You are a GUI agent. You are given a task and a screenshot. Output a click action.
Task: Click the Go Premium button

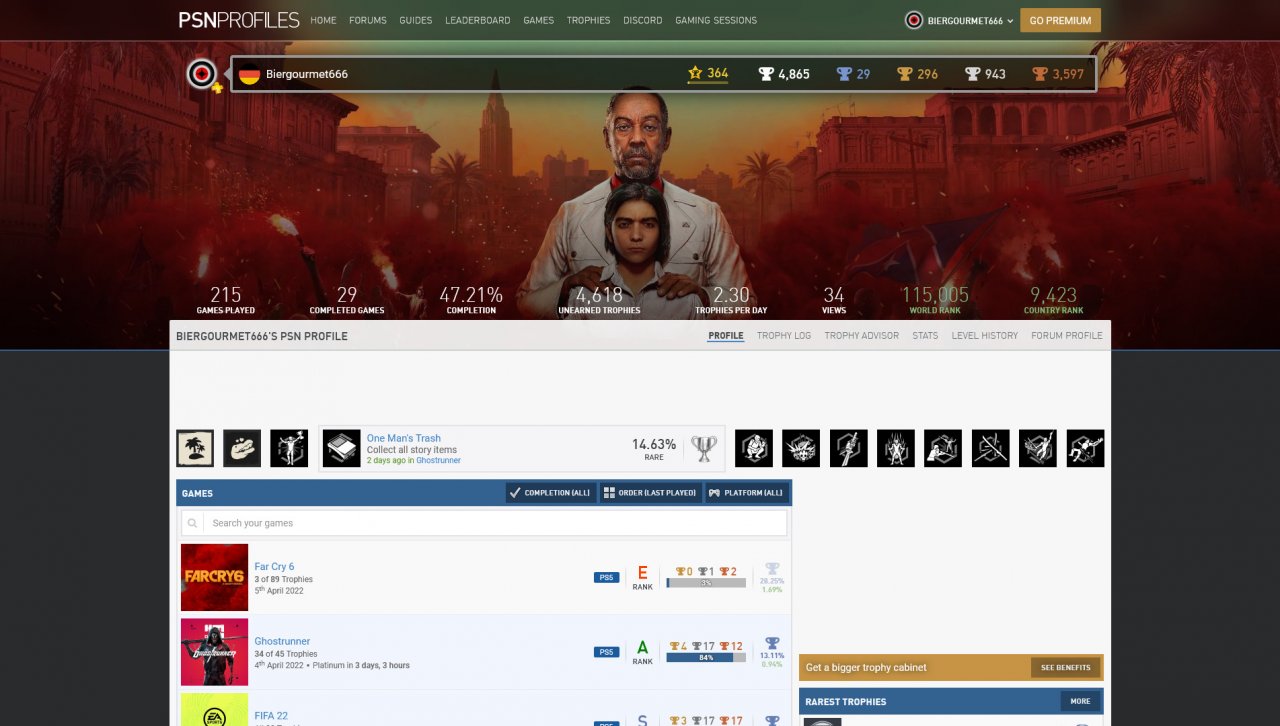pyautogui.click(x=1060, y=20)
